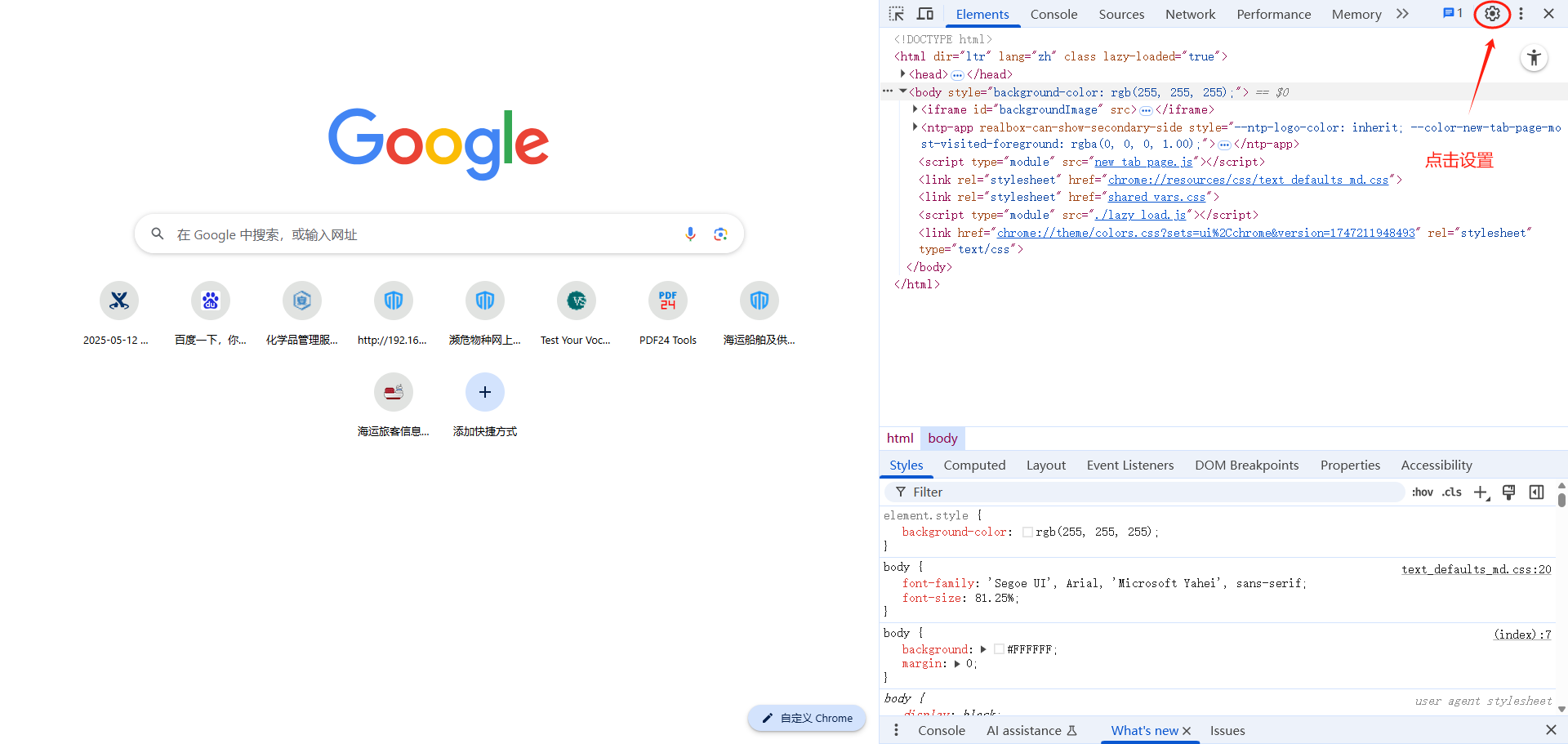Toggle the rendering emulations paintbrush icon
This screenshot has width=1568, height=744.
click(1509, 492)
